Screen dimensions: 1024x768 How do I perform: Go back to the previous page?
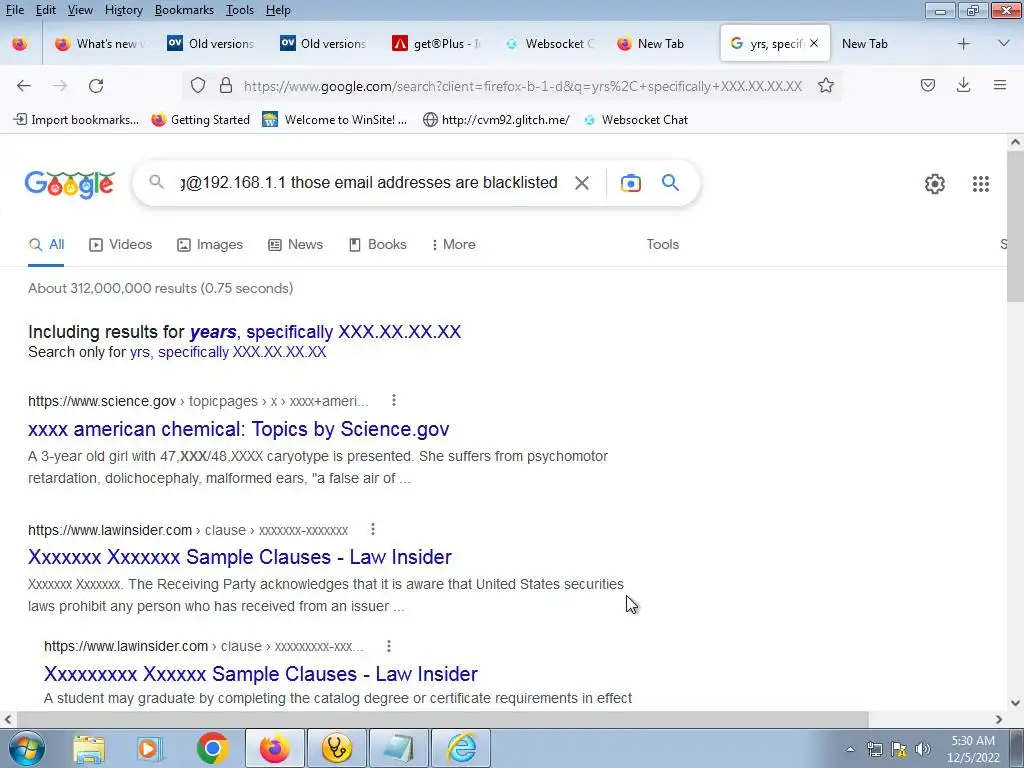click(24, 86)
